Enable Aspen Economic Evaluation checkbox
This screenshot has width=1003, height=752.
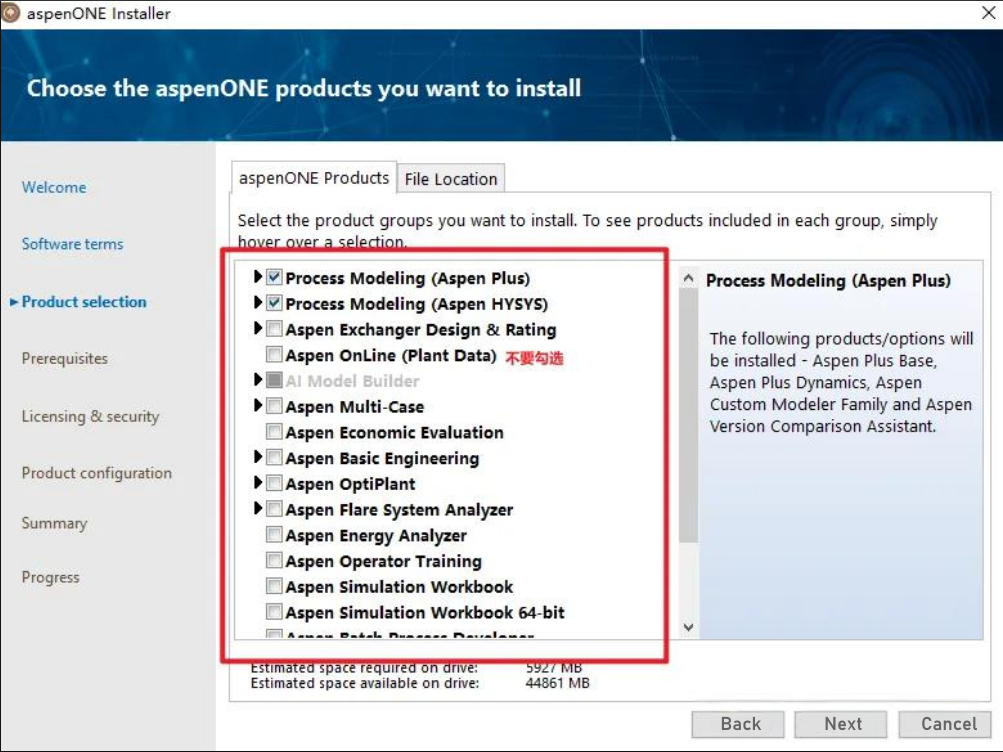[x=274, y=431]
